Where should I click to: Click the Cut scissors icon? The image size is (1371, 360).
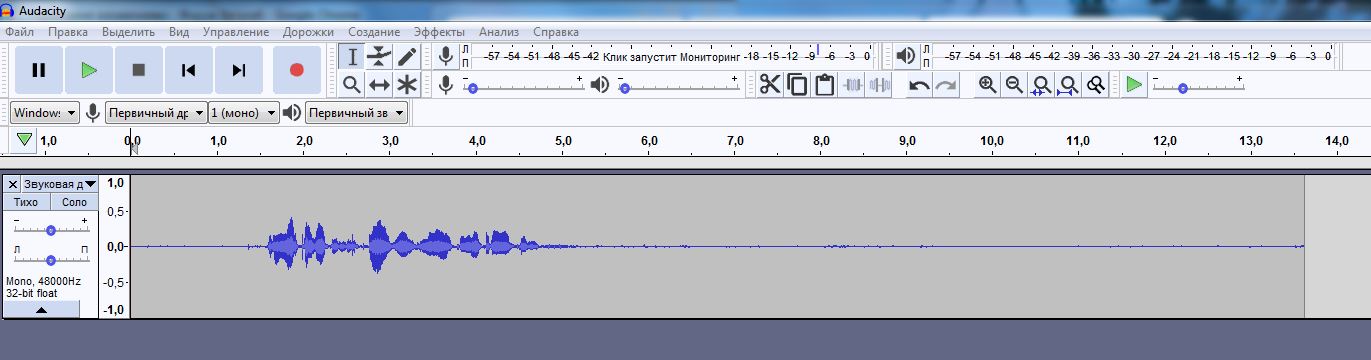769,85
